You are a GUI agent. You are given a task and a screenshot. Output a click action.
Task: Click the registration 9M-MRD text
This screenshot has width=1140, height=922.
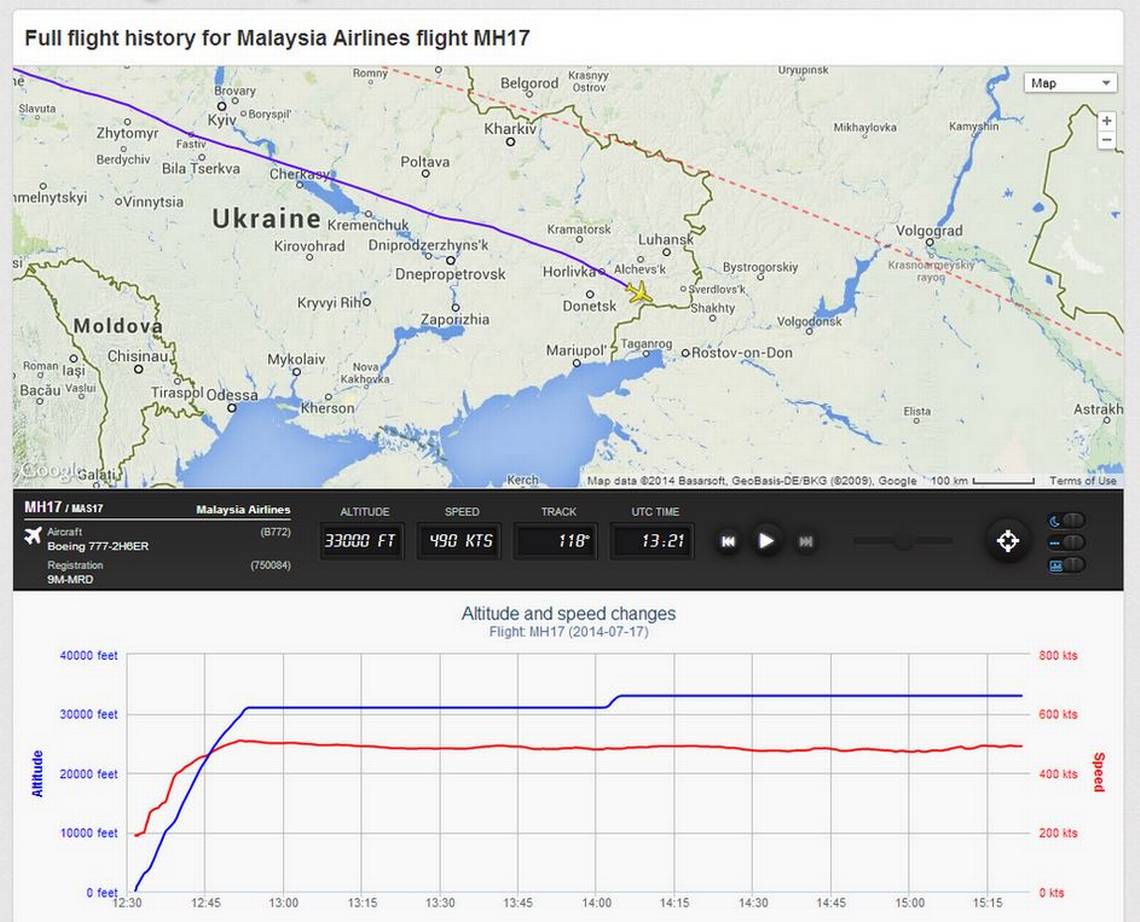click(x=70, y=580)
